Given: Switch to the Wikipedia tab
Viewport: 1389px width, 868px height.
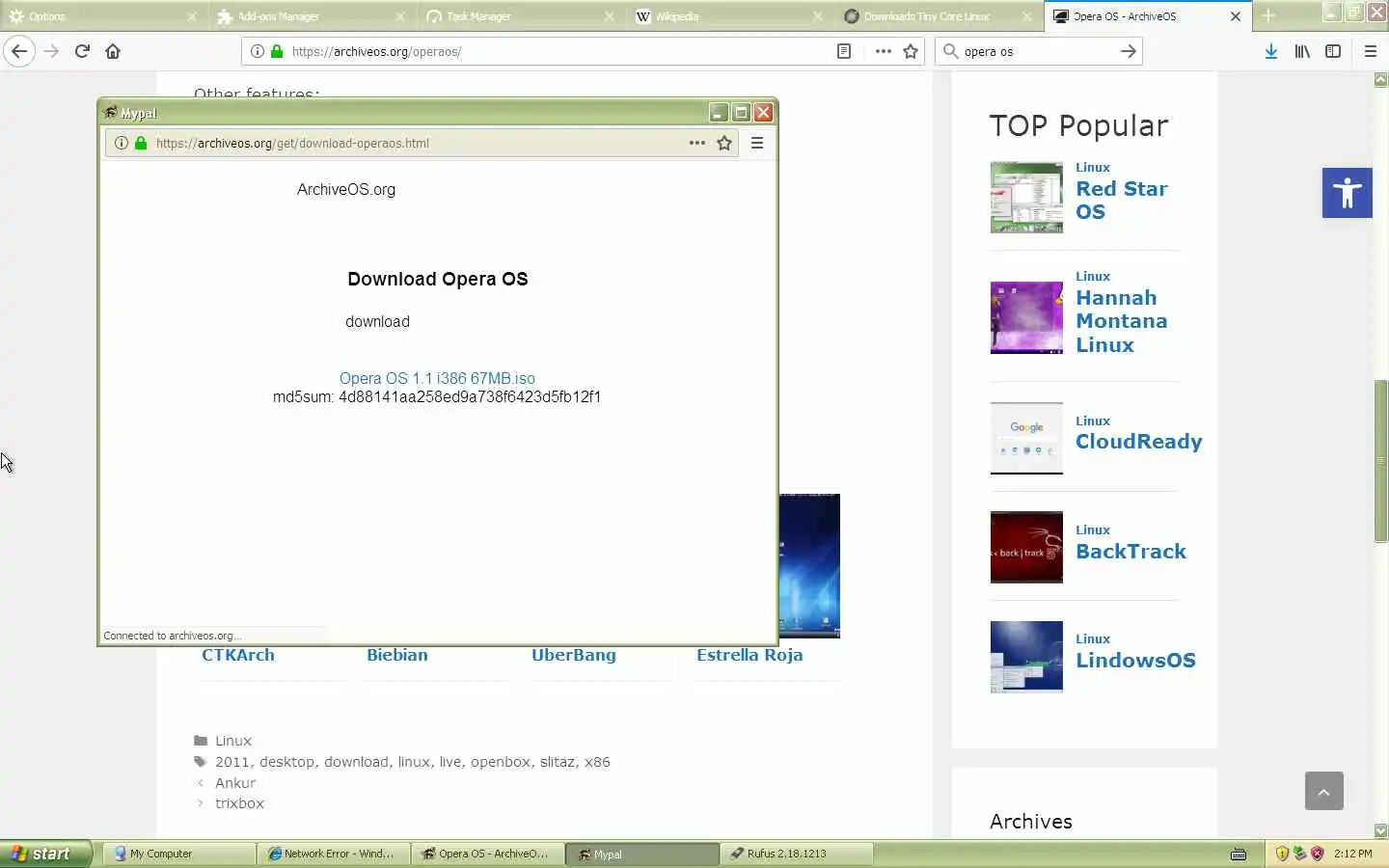Looking at the screenshot, I should 729,16.
